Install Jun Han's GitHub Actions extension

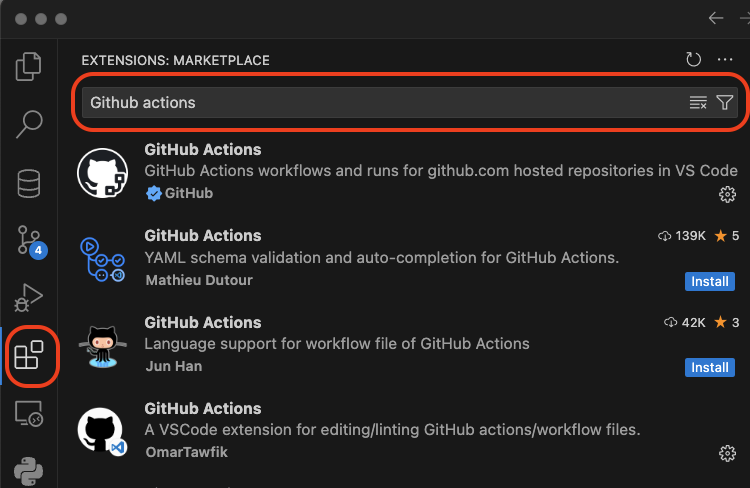click(x=710, y=367)
